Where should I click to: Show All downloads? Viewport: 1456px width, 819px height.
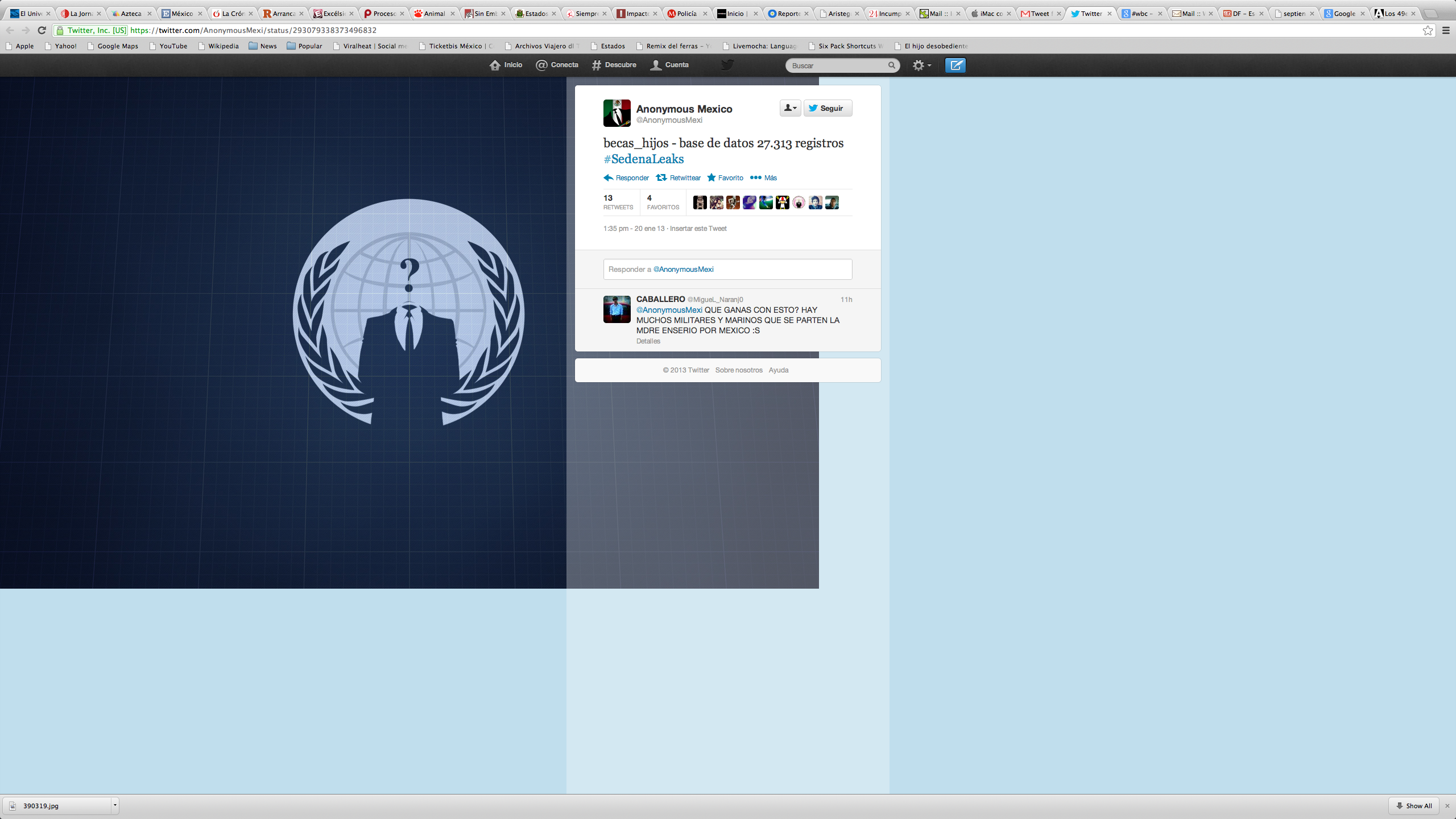1414,805
